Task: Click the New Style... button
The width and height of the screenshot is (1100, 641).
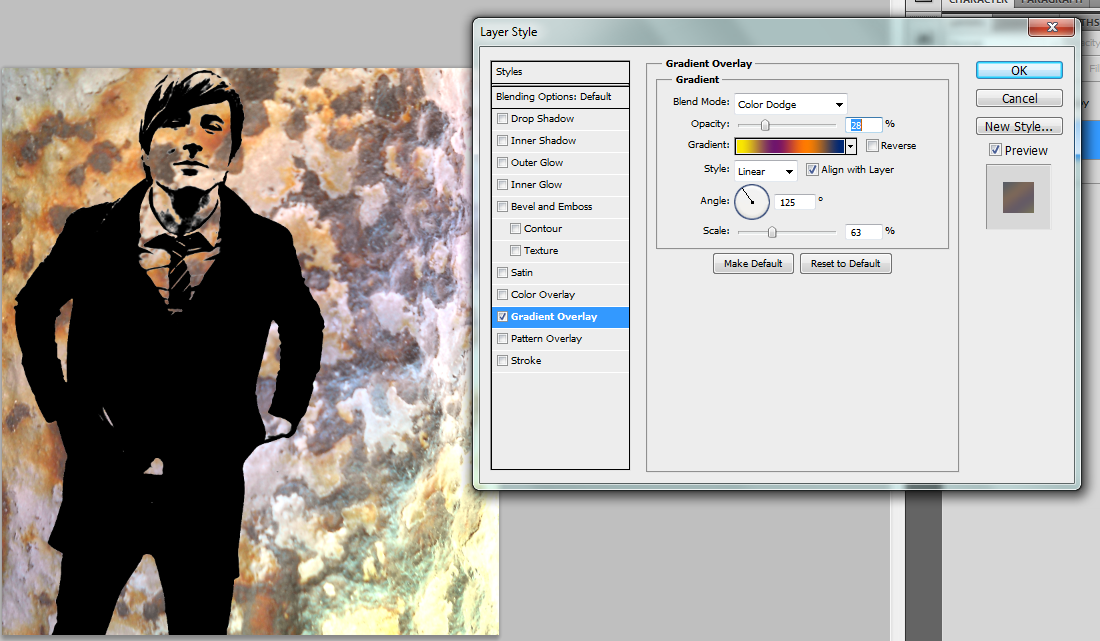Action: [x=1019, y=126]
